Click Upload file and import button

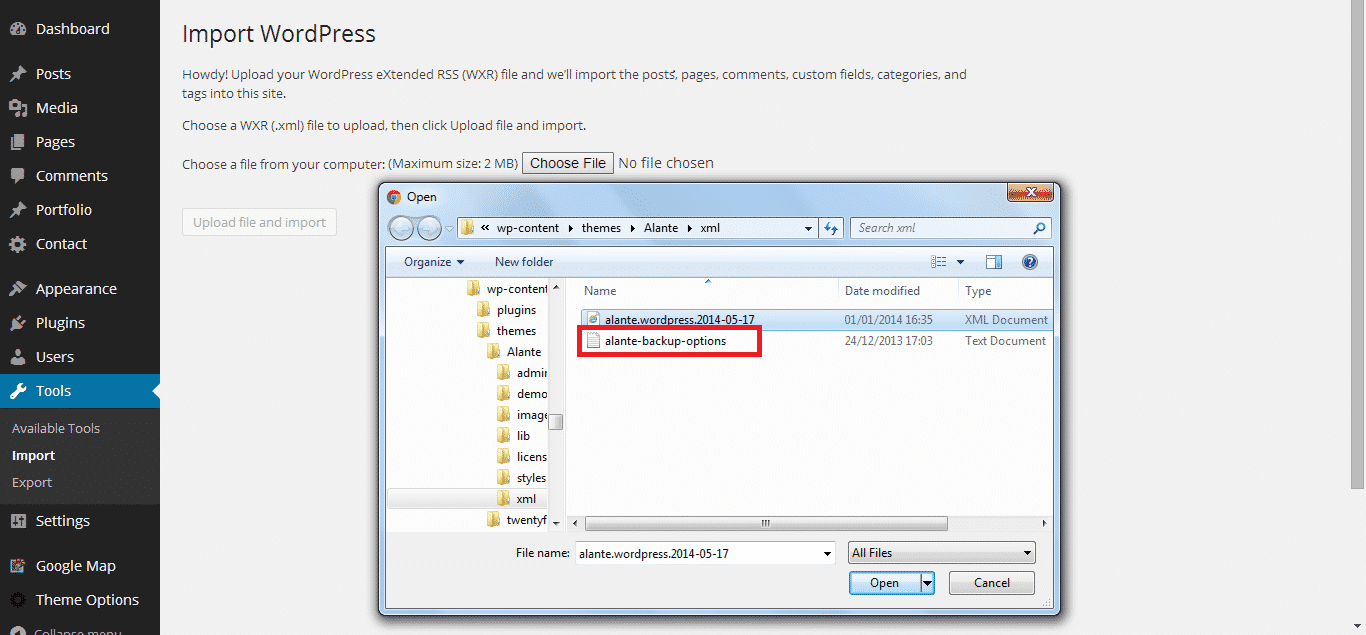point(259,222)
